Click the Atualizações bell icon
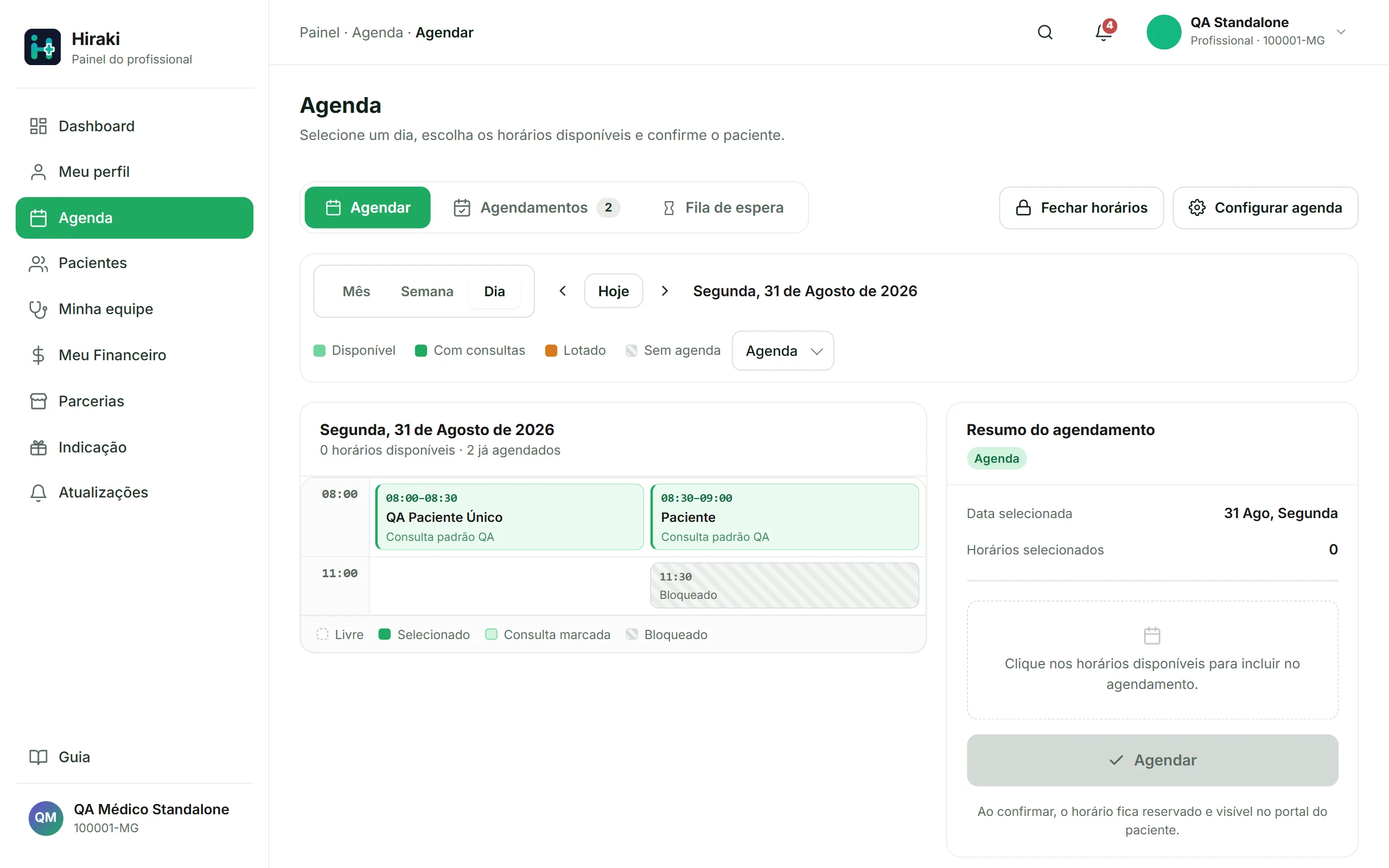 tap(38, 493)
